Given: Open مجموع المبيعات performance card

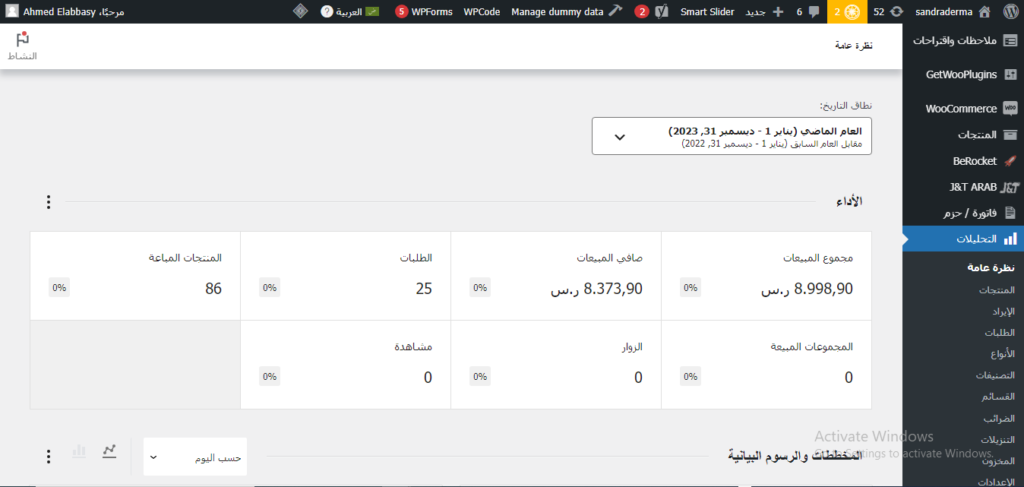Looking at the screenshot, I should coord(767,275).
